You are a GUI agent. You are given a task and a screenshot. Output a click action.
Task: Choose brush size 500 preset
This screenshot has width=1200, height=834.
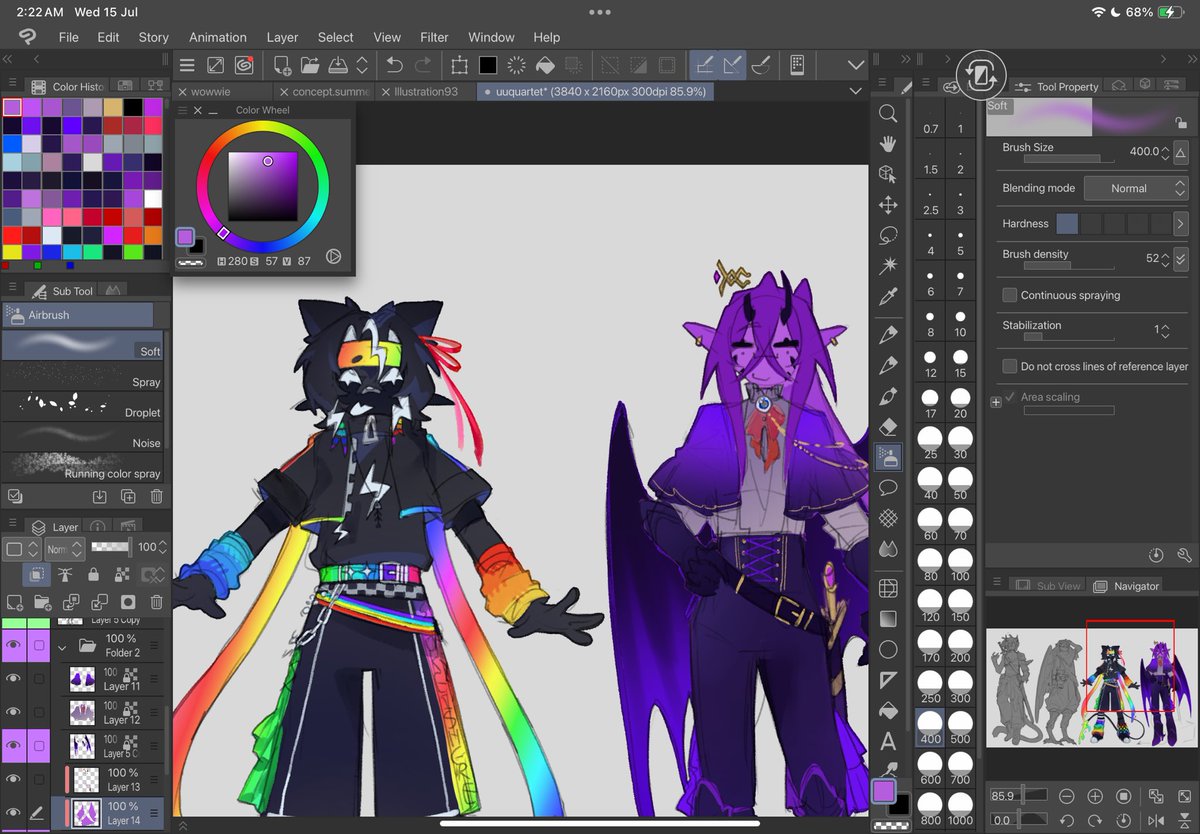[x=961, y=727]
